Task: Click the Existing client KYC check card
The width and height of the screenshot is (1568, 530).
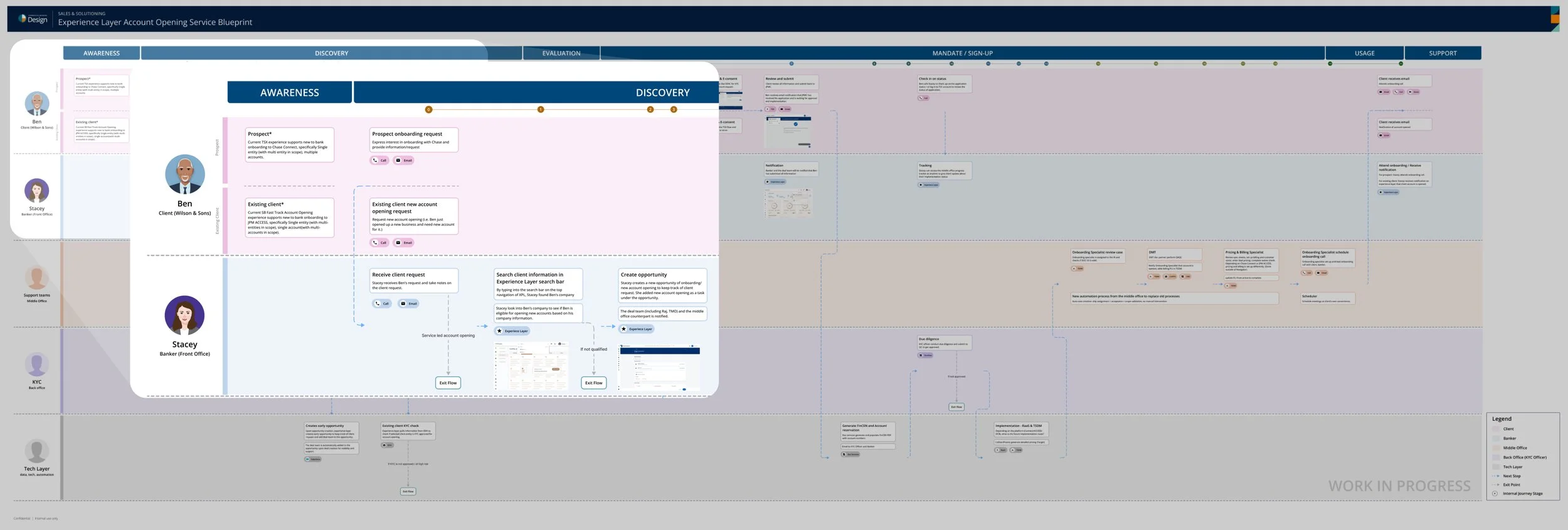Action: [408, 431]
